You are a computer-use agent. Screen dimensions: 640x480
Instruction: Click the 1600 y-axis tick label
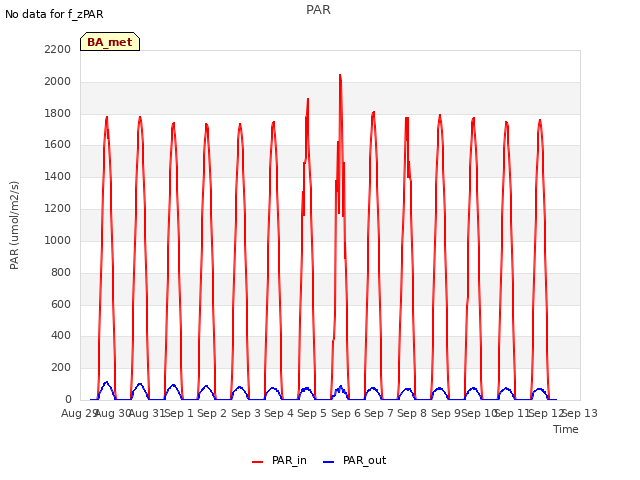coord(58,144)
